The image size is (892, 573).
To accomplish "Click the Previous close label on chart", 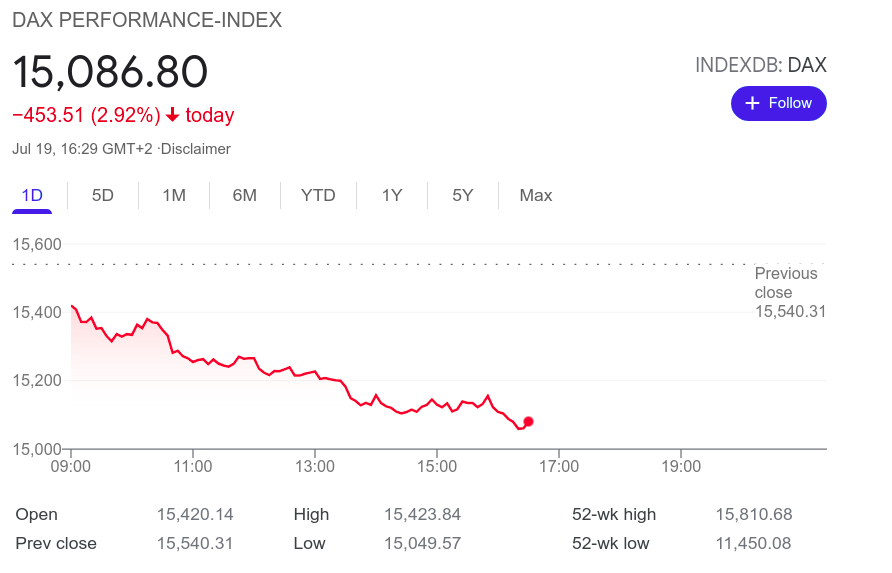I will click(x=786, y=283).
